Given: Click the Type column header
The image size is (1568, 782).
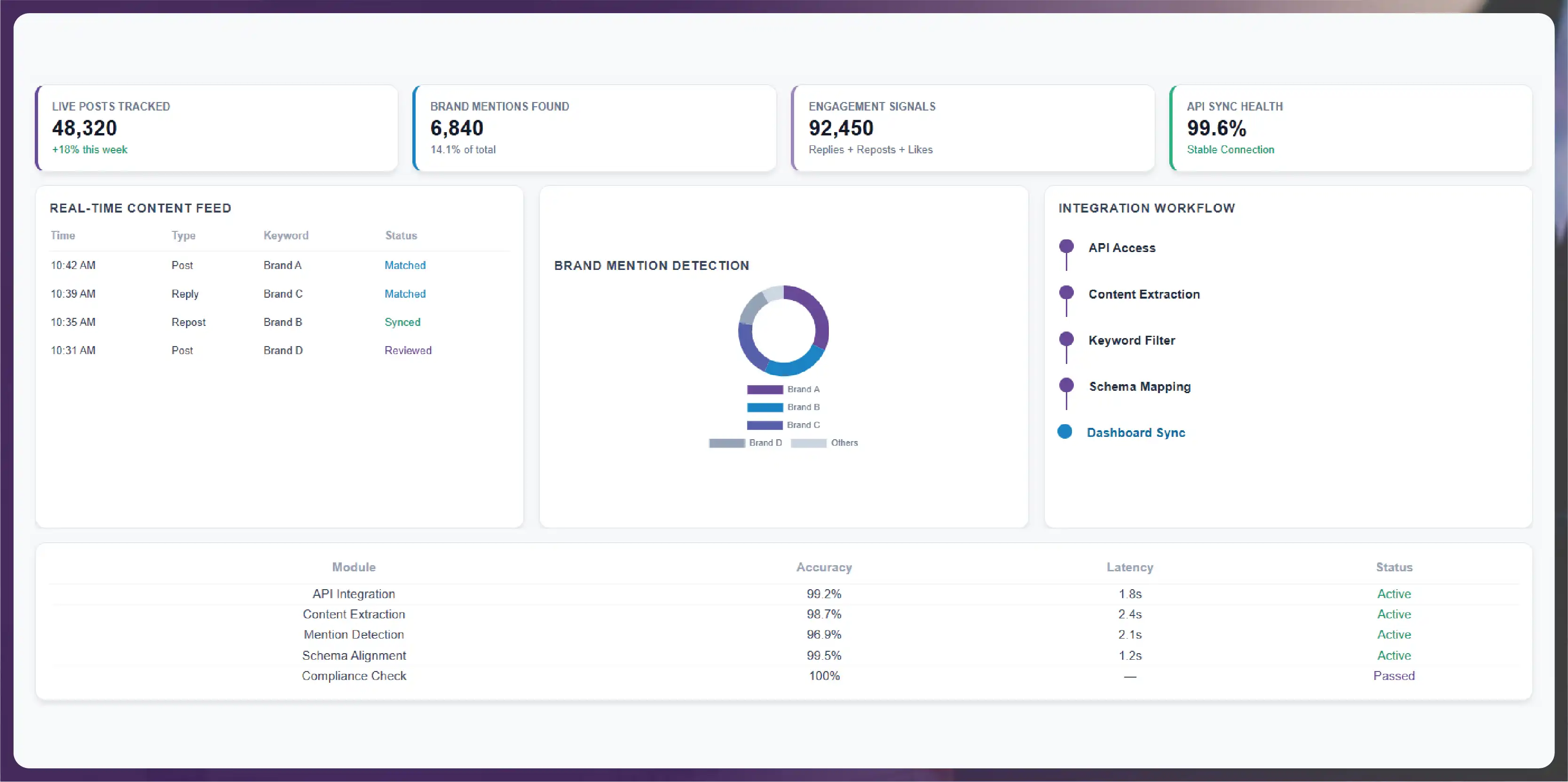Looking at the screenshot, I should (183, 236).
